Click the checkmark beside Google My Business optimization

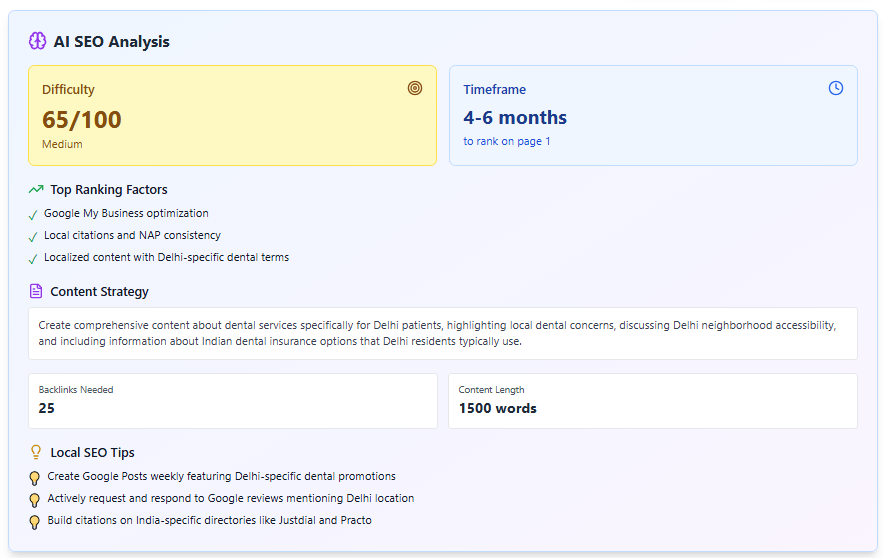[x=33, y=215]
